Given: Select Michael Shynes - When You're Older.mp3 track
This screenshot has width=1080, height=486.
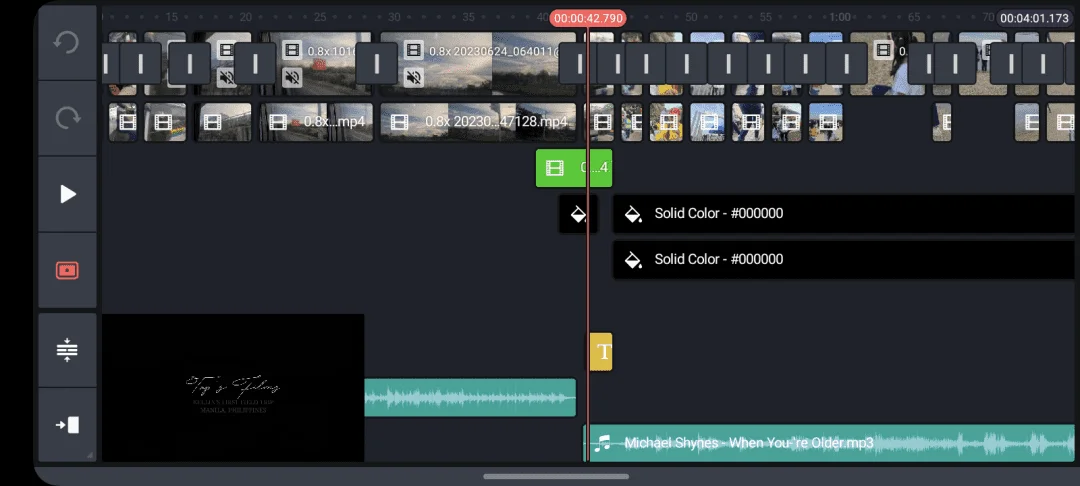Looking at the screenshot, I should pyautogui.click(x=829, y=443).
